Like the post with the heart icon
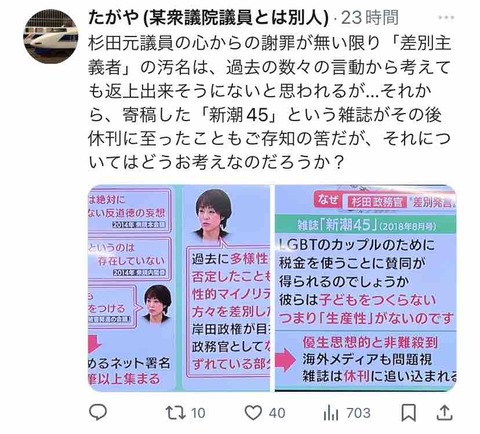 (x=253, y=413)
